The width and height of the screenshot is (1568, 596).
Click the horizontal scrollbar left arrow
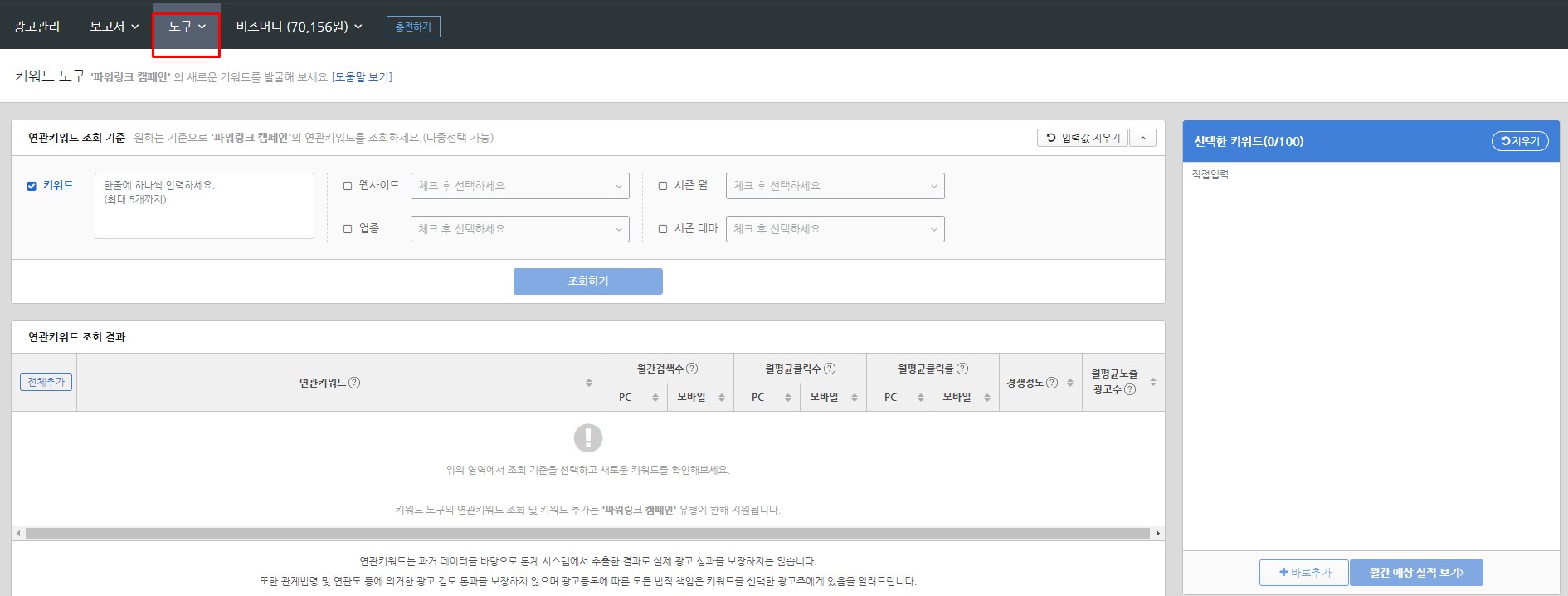pos(18,533)
